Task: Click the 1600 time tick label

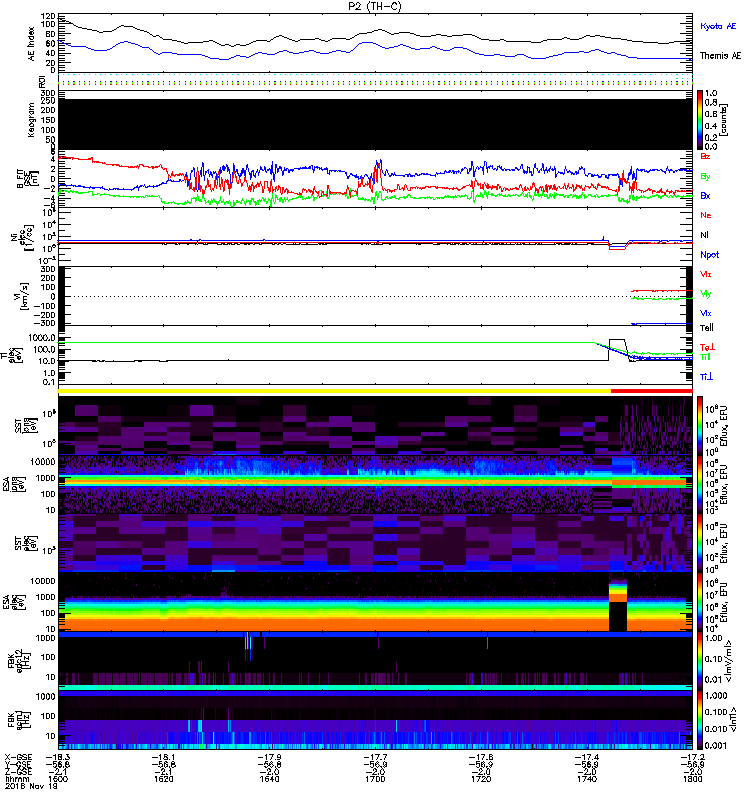Action: (x=58, y=779)
